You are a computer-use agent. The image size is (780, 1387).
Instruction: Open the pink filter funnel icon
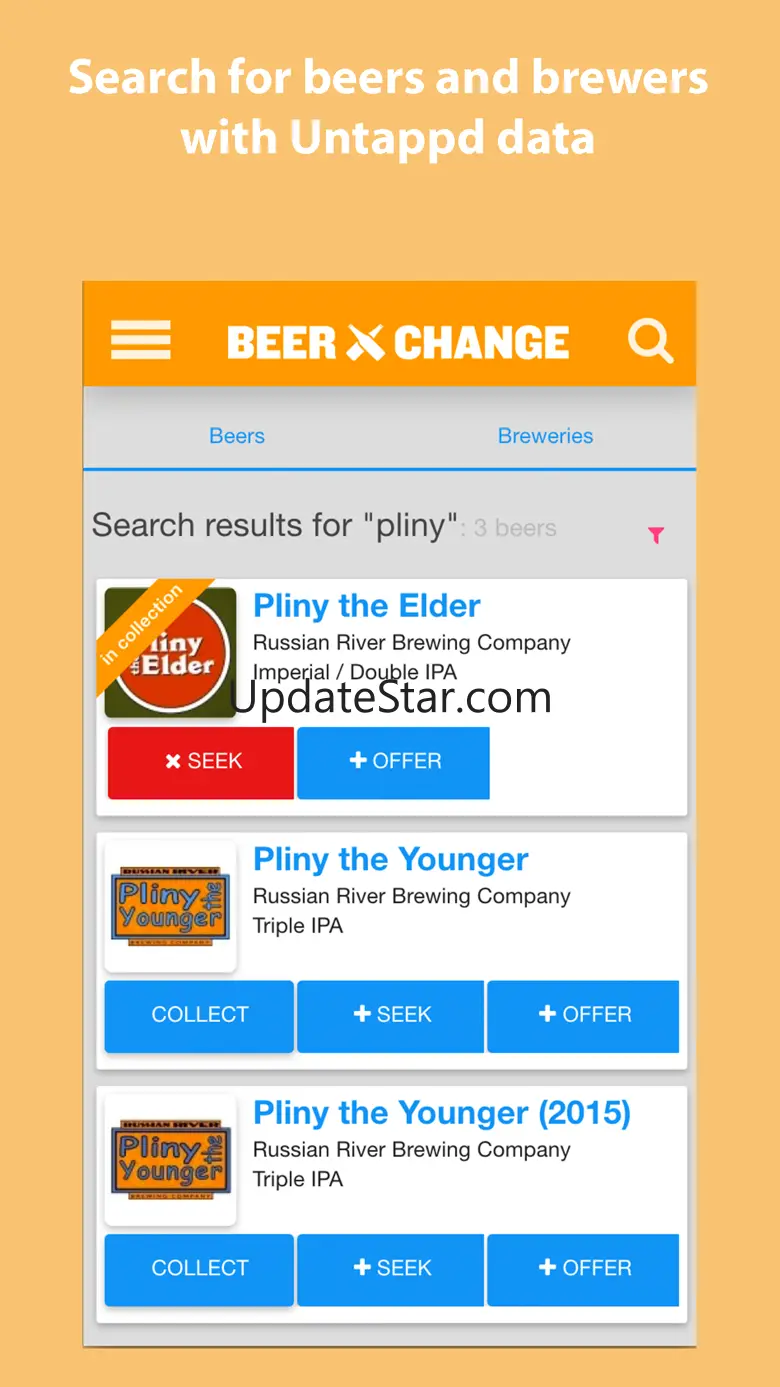(656, 535)
